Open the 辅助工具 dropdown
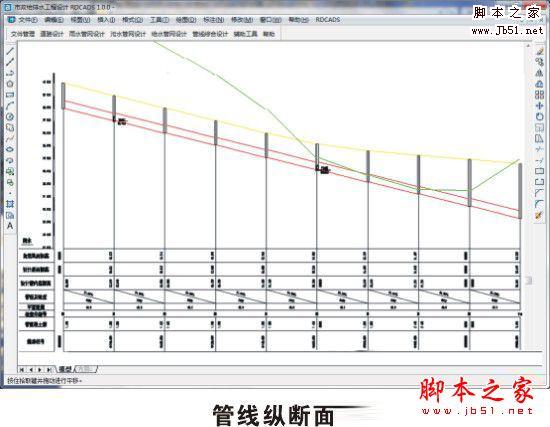 click(246, 34)
